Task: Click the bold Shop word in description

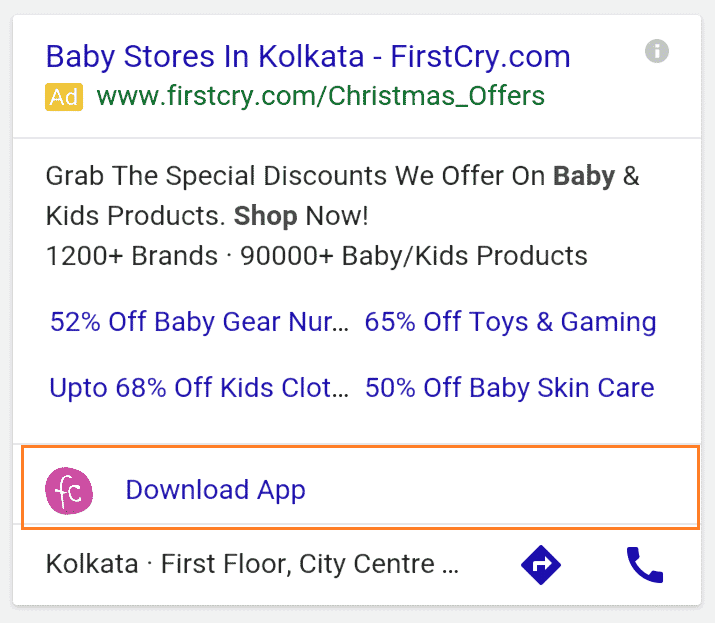Action: pyautogui.click(x=265, y=216)
